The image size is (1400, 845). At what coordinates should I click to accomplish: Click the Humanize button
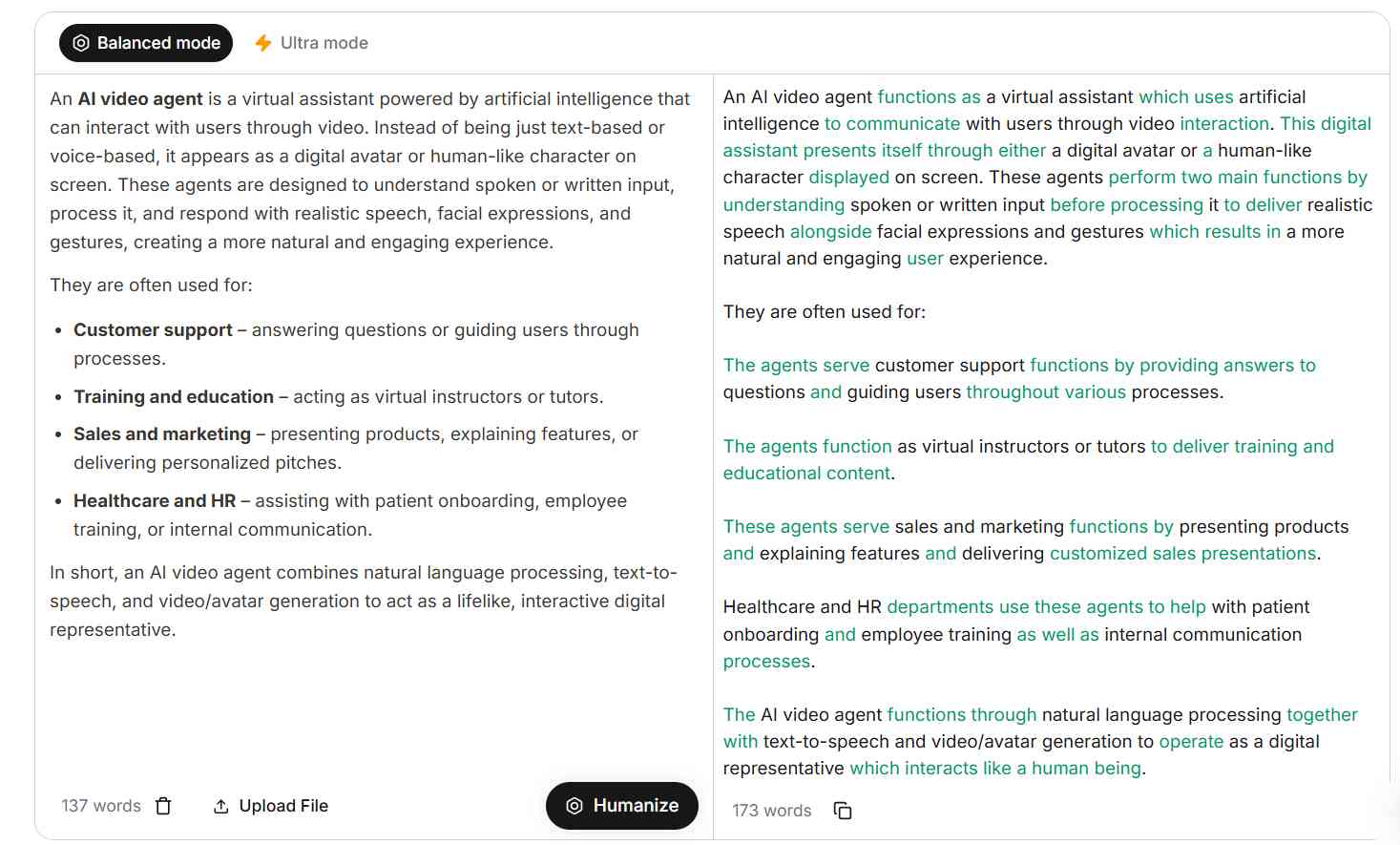(x=621, y=805)
